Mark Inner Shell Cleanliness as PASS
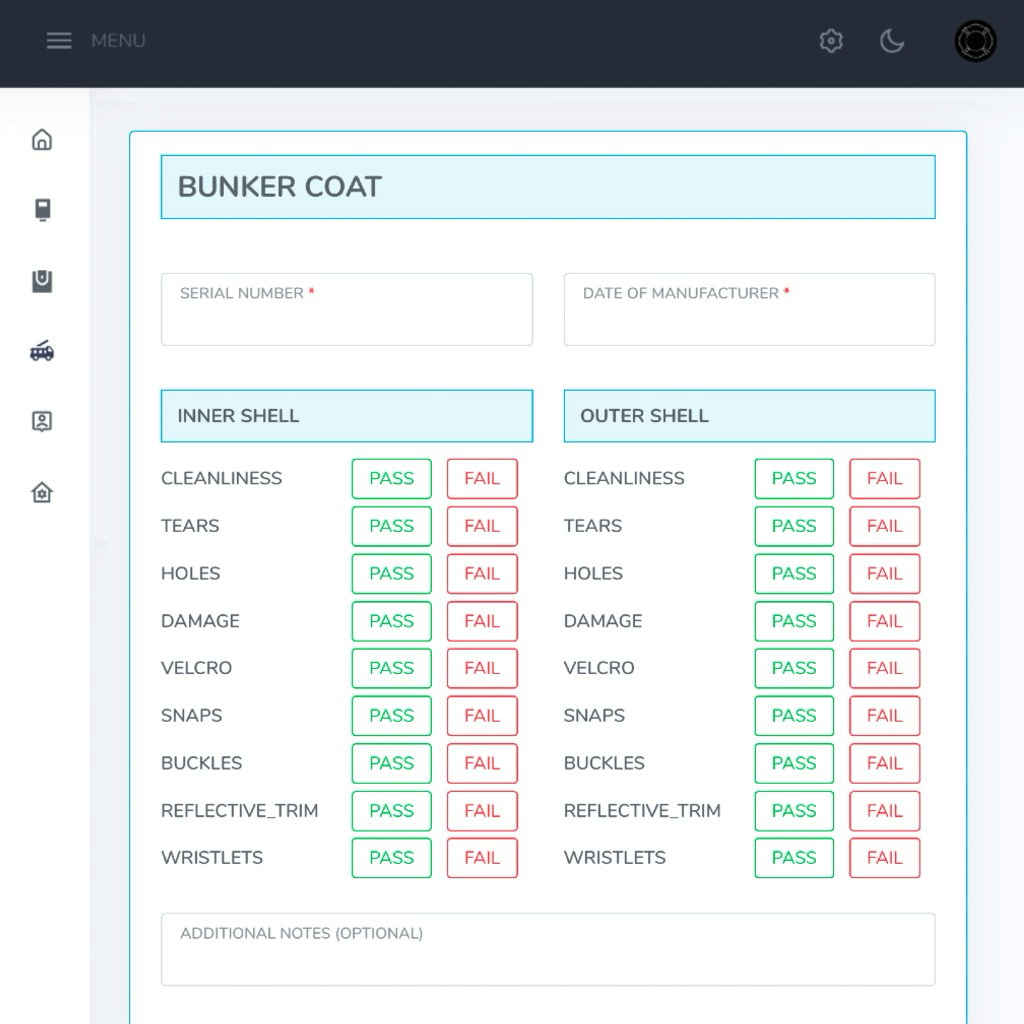The height and width of the screenshot is (1024, 1024). pyautogui.click(x=391, y=479)
